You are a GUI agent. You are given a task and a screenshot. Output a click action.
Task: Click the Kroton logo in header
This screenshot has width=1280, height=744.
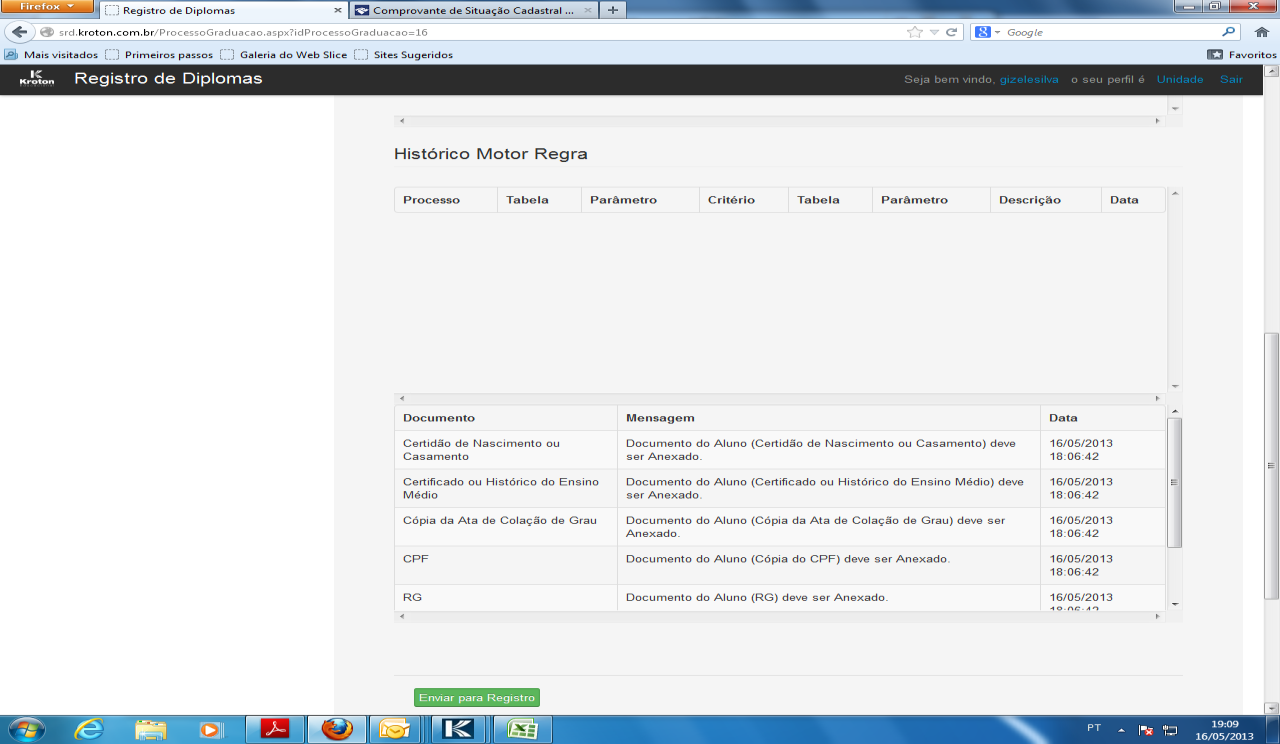[37, 78]
